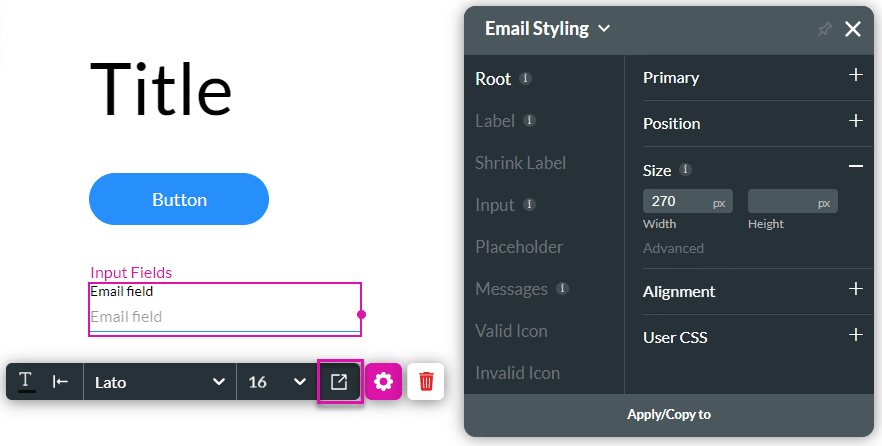Expand the Primary section
882x446 pixels.
tap(855, 76)
